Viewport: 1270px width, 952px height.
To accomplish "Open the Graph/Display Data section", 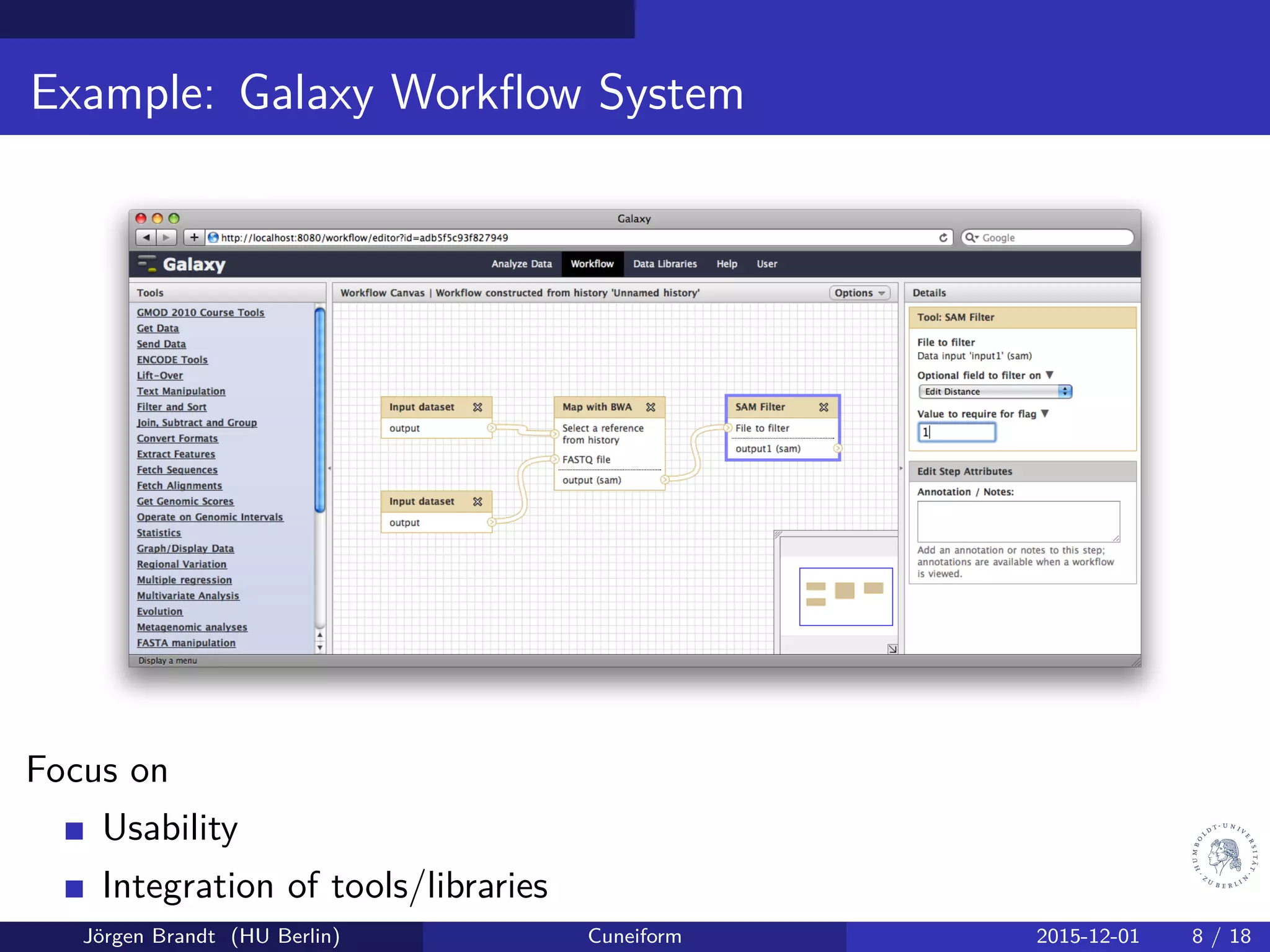I will [185, 549].
